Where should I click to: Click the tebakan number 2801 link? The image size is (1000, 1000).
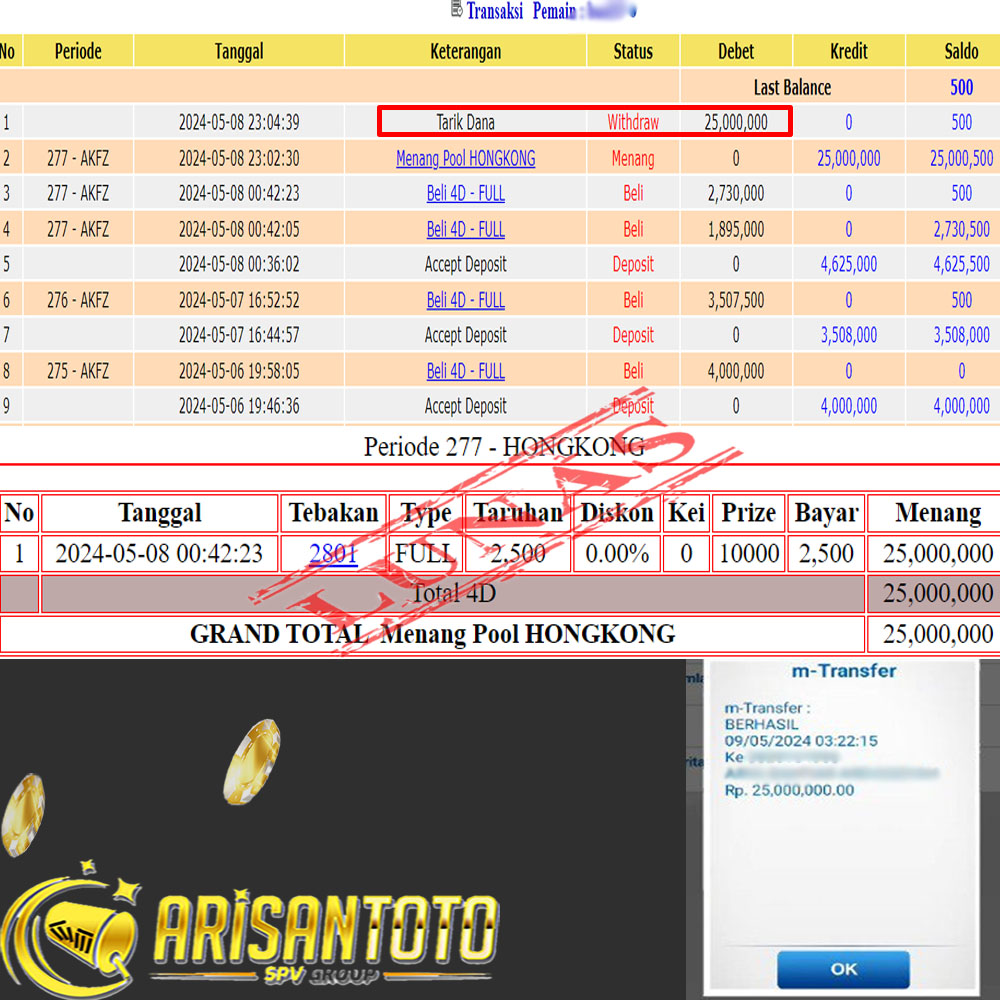[333, 553]
